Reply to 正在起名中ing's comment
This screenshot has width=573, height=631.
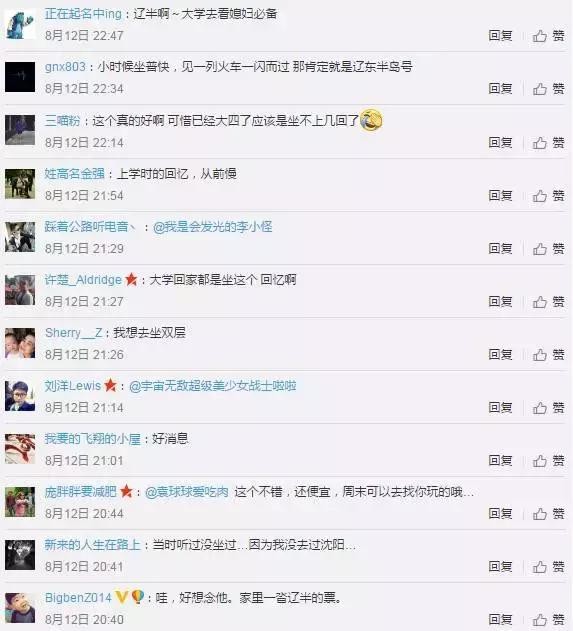click(500, 35)
